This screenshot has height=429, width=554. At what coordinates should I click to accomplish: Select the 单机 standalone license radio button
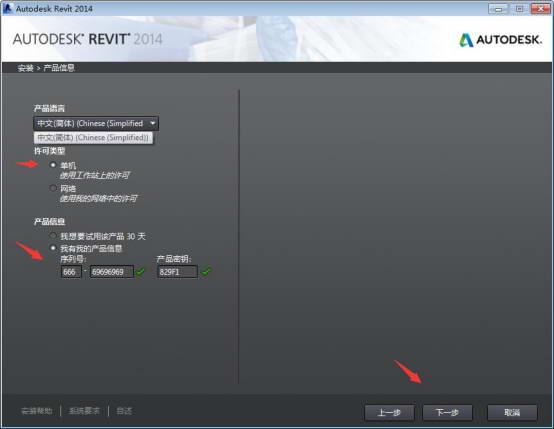(x=53, y=165)
